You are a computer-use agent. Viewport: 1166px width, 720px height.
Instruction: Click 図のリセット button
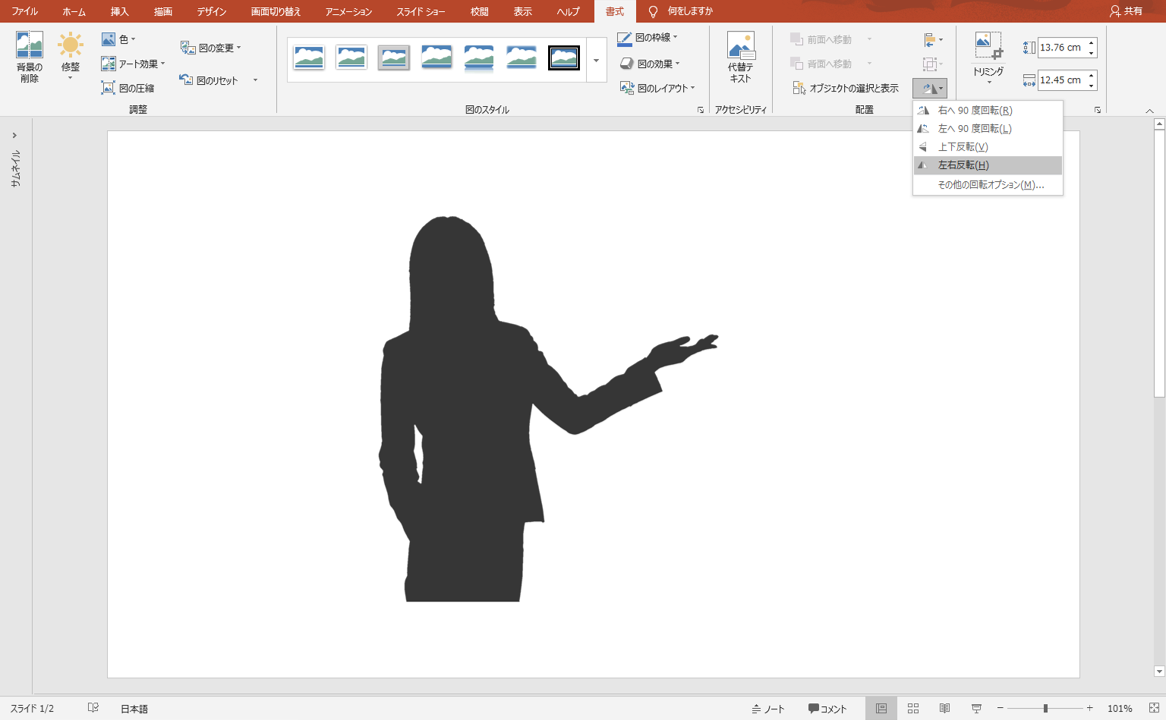(x=210, y=80)
